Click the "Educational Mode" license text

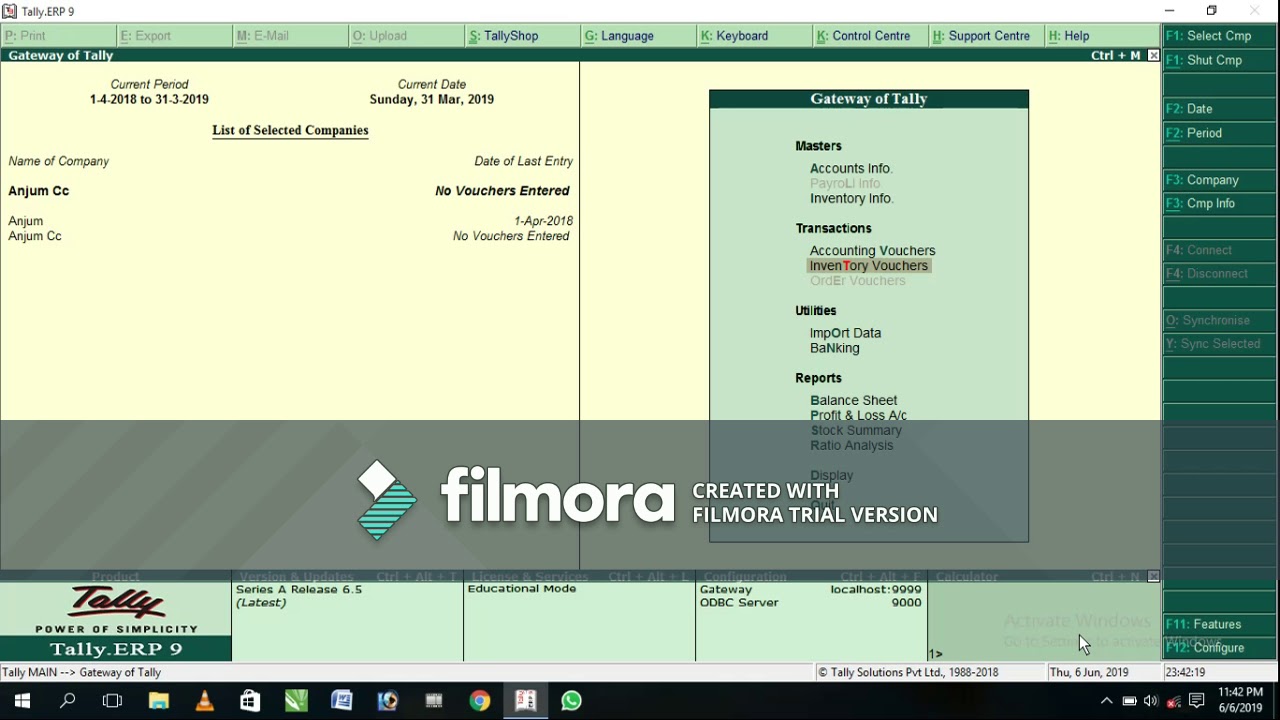click(522, 589)
